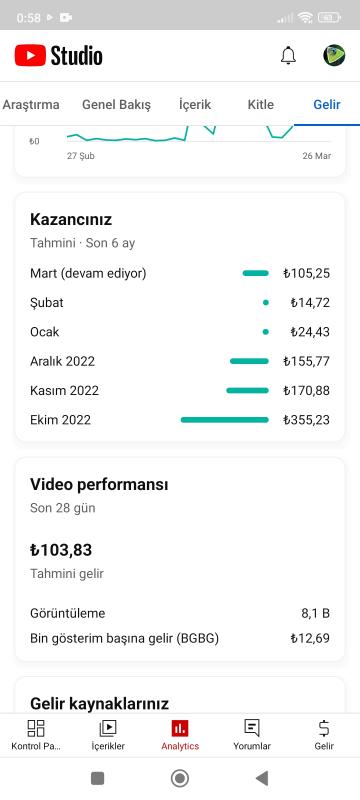Switch to the Araştırma tab
This screenshot has height=800, width=360.
31,105
